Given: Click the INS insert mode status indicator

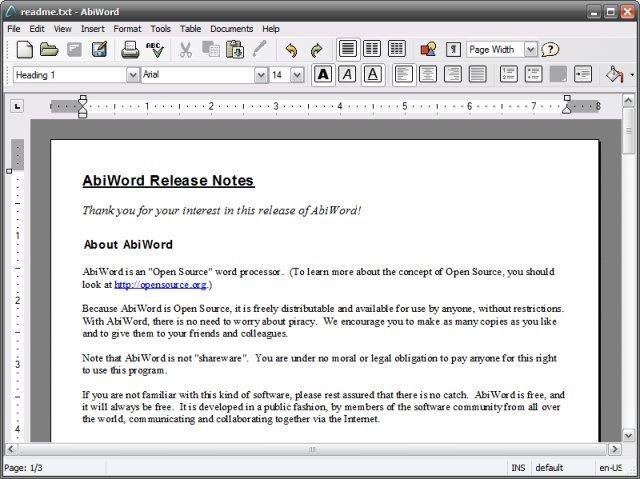Looking at the screenshot, I should [518, 468].
